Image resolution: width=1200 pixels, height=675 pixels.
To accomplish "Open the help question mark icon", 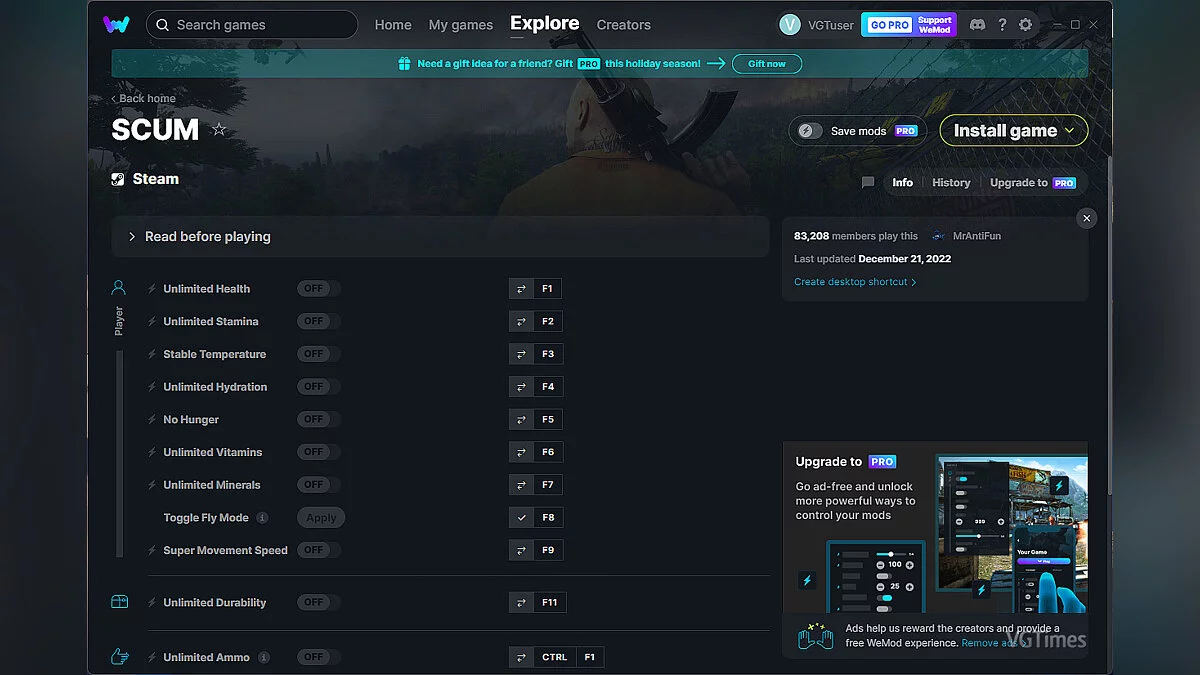I will (1002, 25).
